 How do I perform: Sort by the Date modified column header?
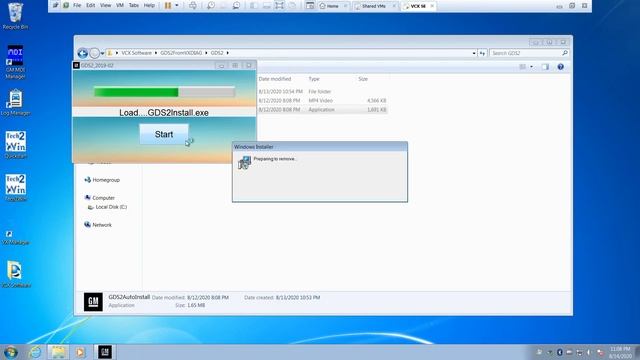pyautogui.click(x=275, y=79)
